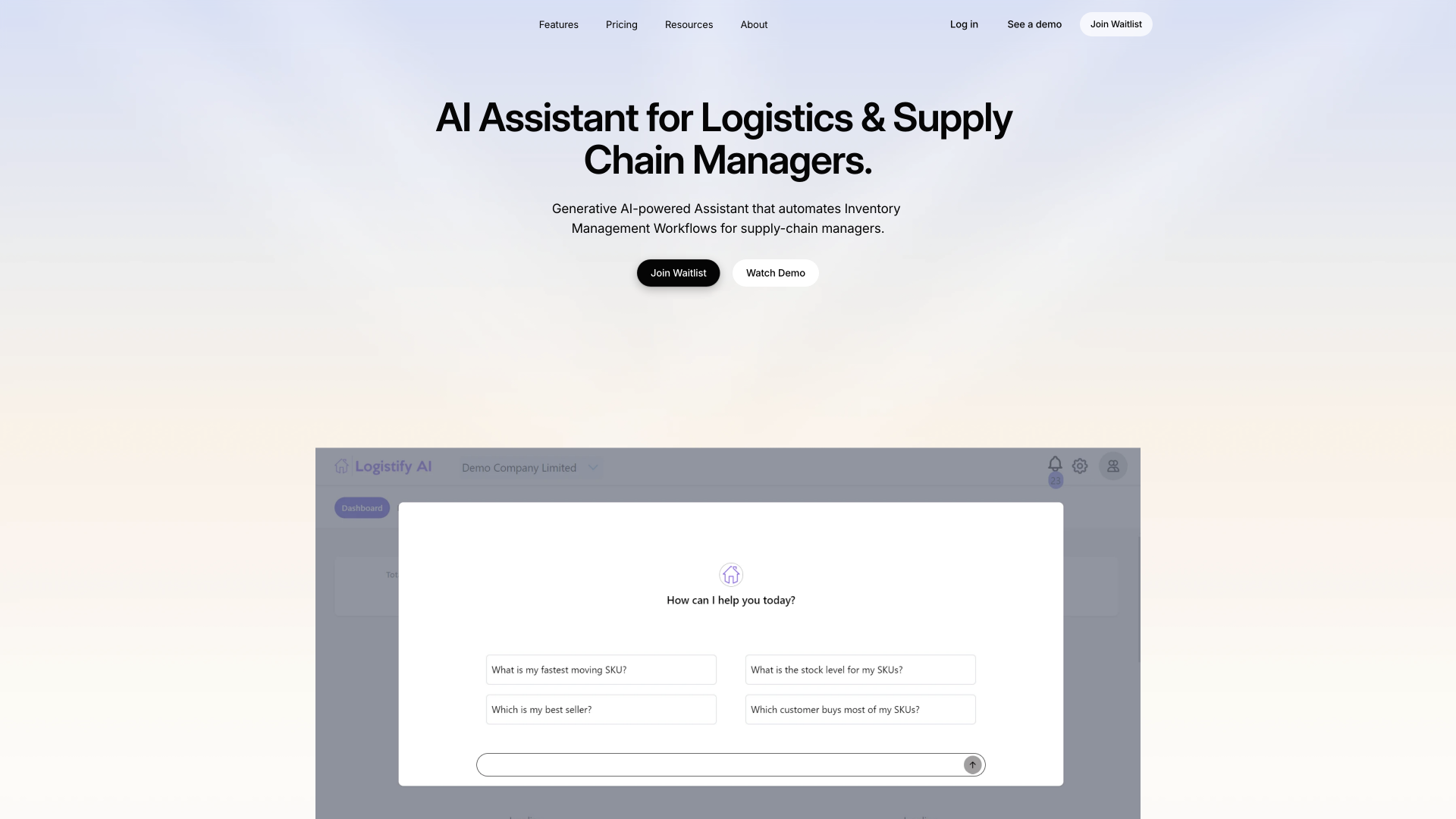Click the Join Waitlist button
This screenshot has height=819, width=1456.
tap(678, 273)
